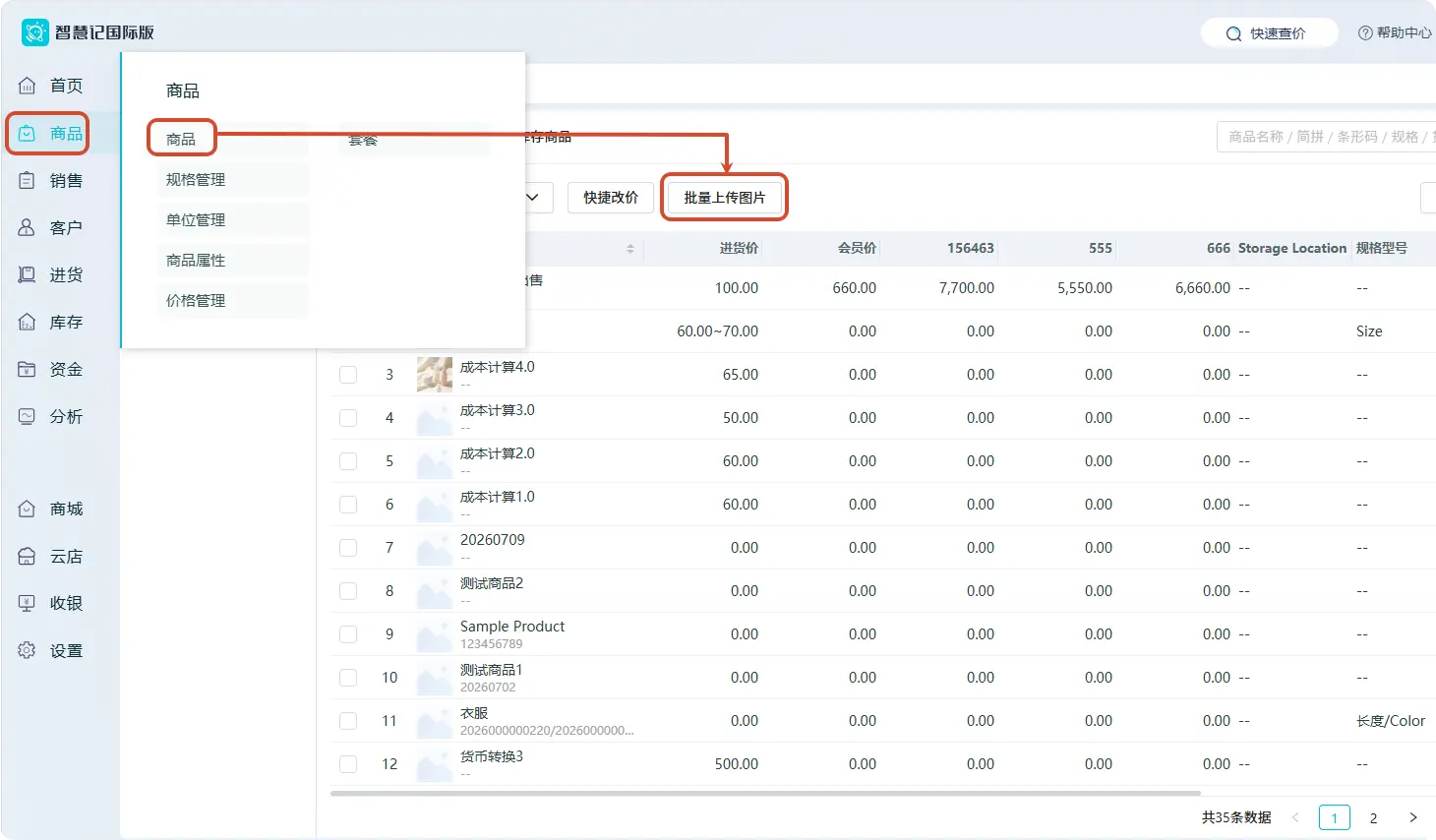This screenshot has width=1436, height=840.
Task: Click the 进货价 column header
Action: point(739,249)
